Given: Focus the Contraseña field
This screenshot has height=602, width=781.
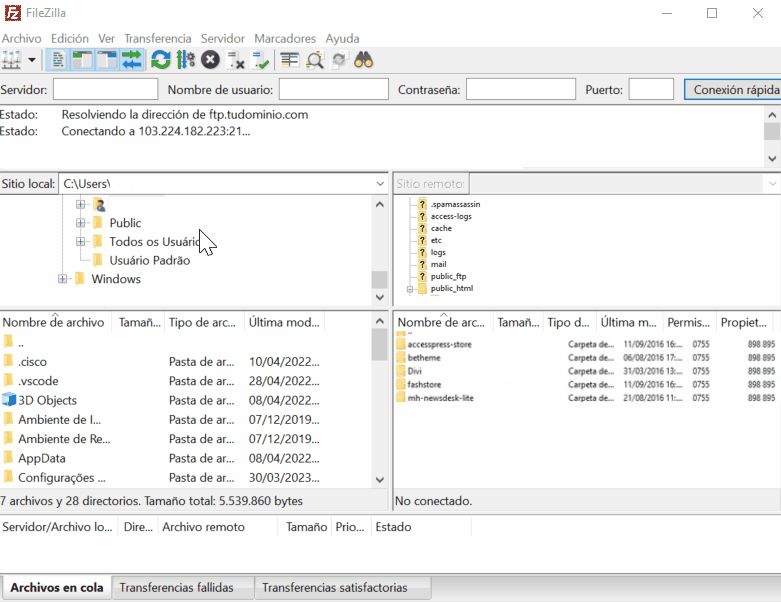Looking at the screenshot, I should (521, 90).
